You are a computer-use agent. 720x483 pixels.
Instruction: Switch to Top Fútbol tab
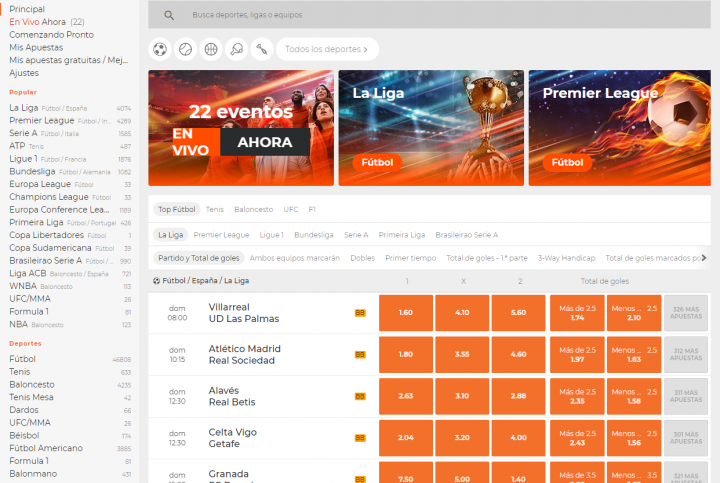177,209
